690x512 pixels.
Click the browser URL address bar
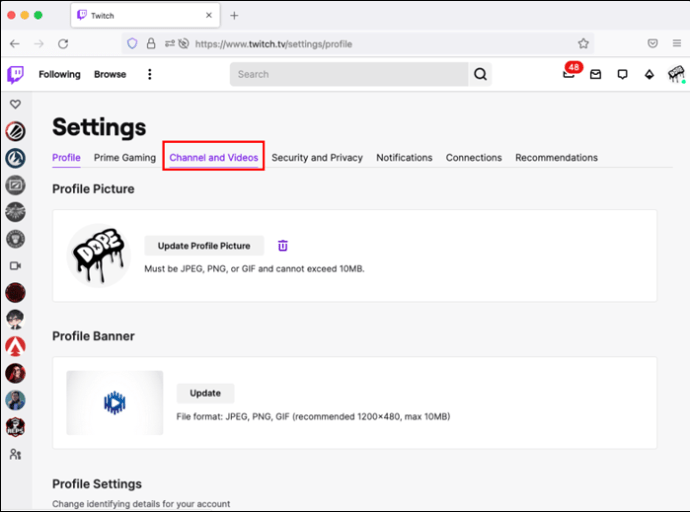point(359,44)
